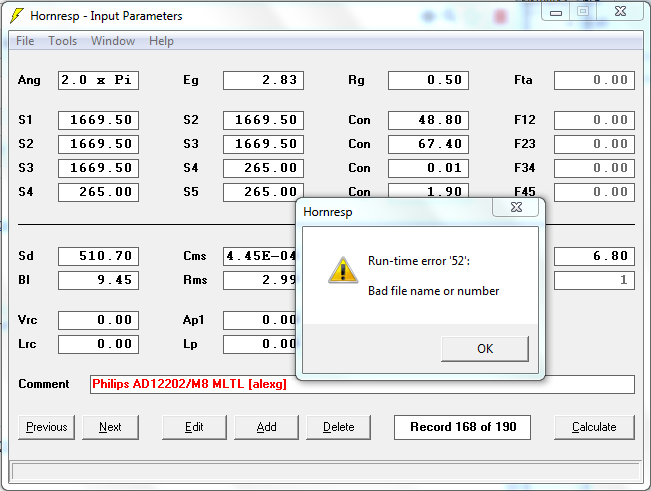Minimize the Hornresp Input Parameters window
The width and height of the screenshot is (651, 491).
556,12
